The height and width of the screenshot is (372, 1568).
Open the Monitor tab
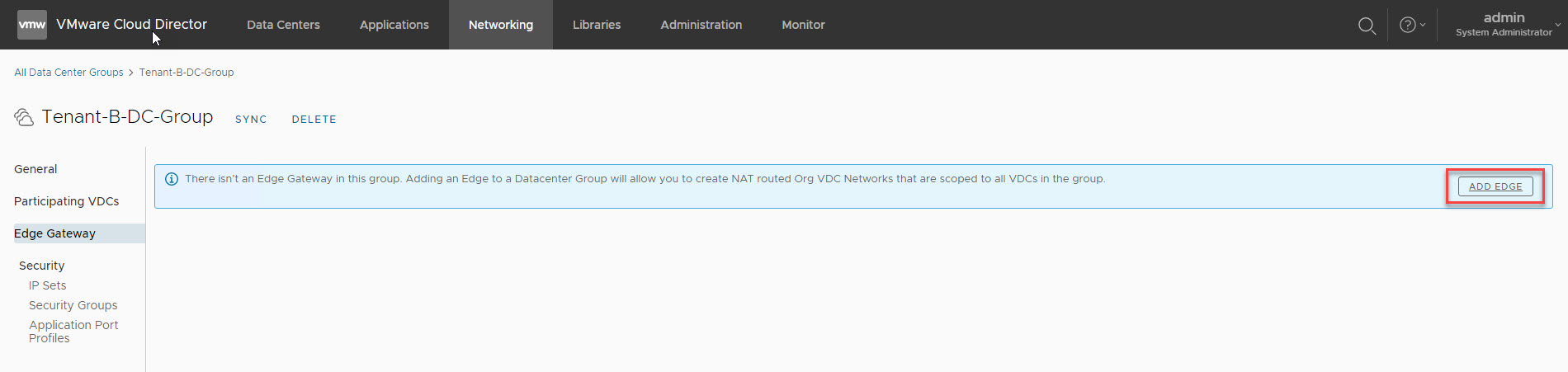(802, 25)
